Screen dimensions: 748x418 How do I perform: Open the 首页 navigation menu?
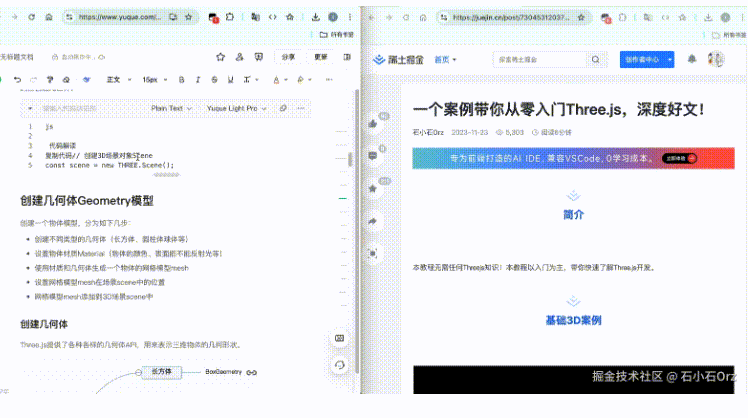pos(445,60)
